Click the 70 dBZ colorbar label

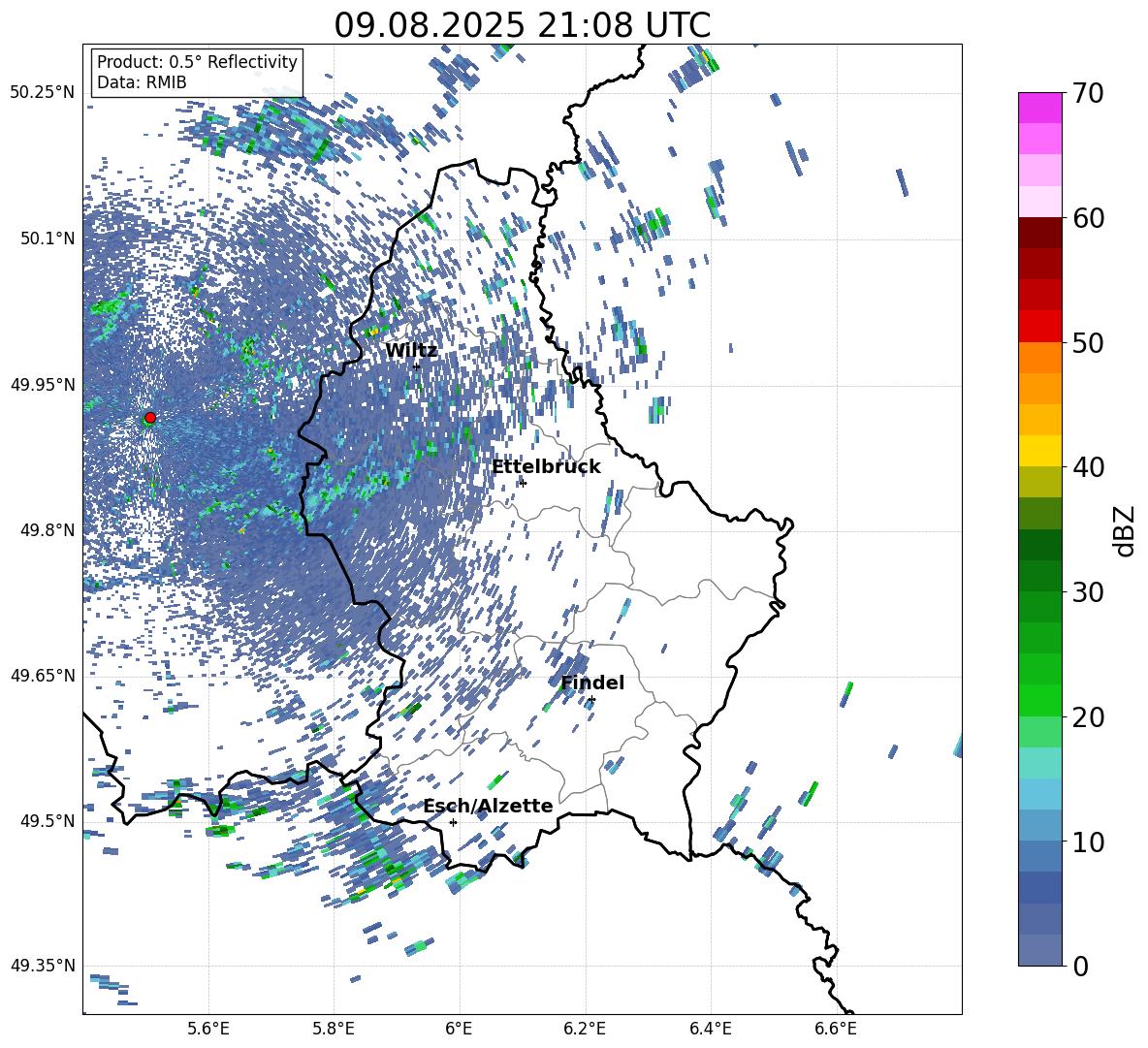point(1088,94)
